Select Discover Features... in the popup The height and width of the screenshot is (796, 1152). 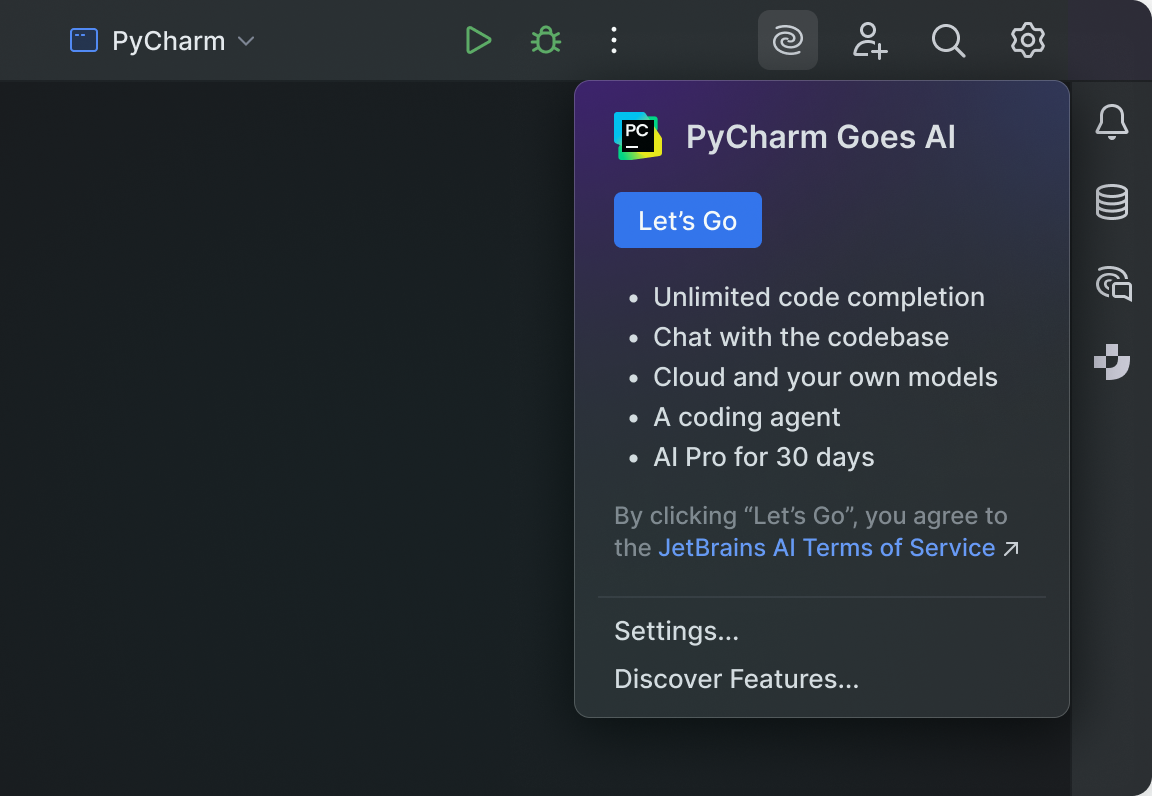736,678
